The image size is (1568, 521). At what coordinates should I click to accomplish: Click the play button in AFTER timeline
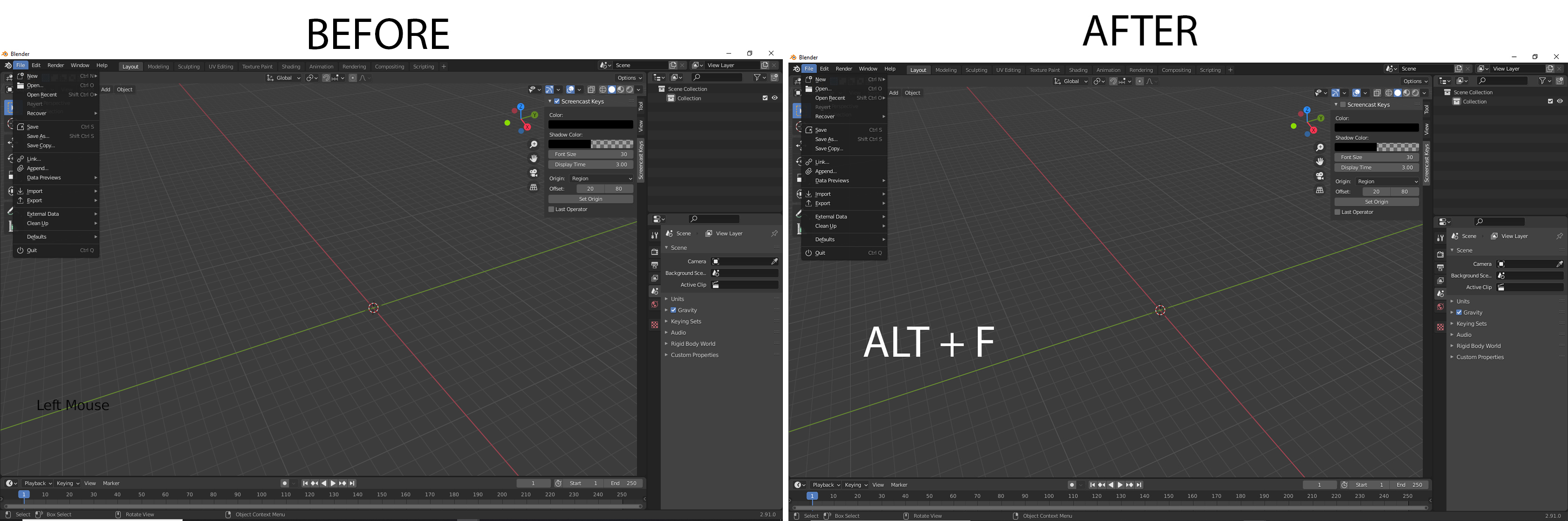click(1120, 485)
